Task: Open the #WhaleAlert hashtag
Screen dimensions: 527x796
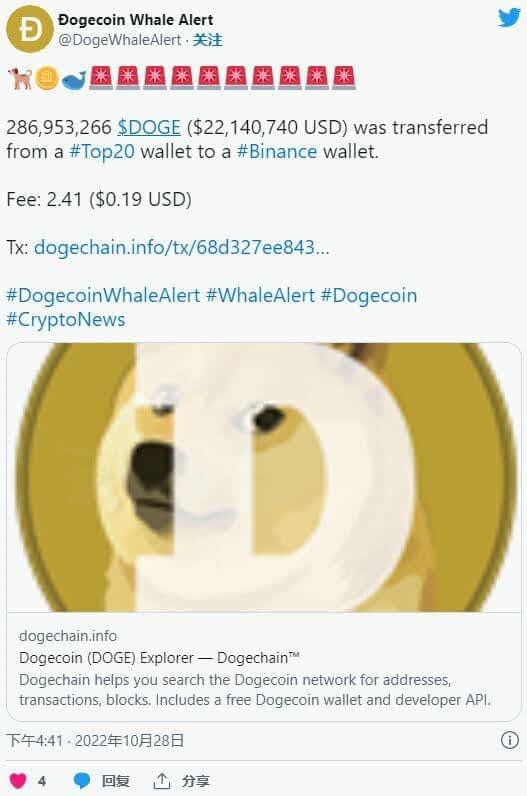Action: (x=260, y=295)
